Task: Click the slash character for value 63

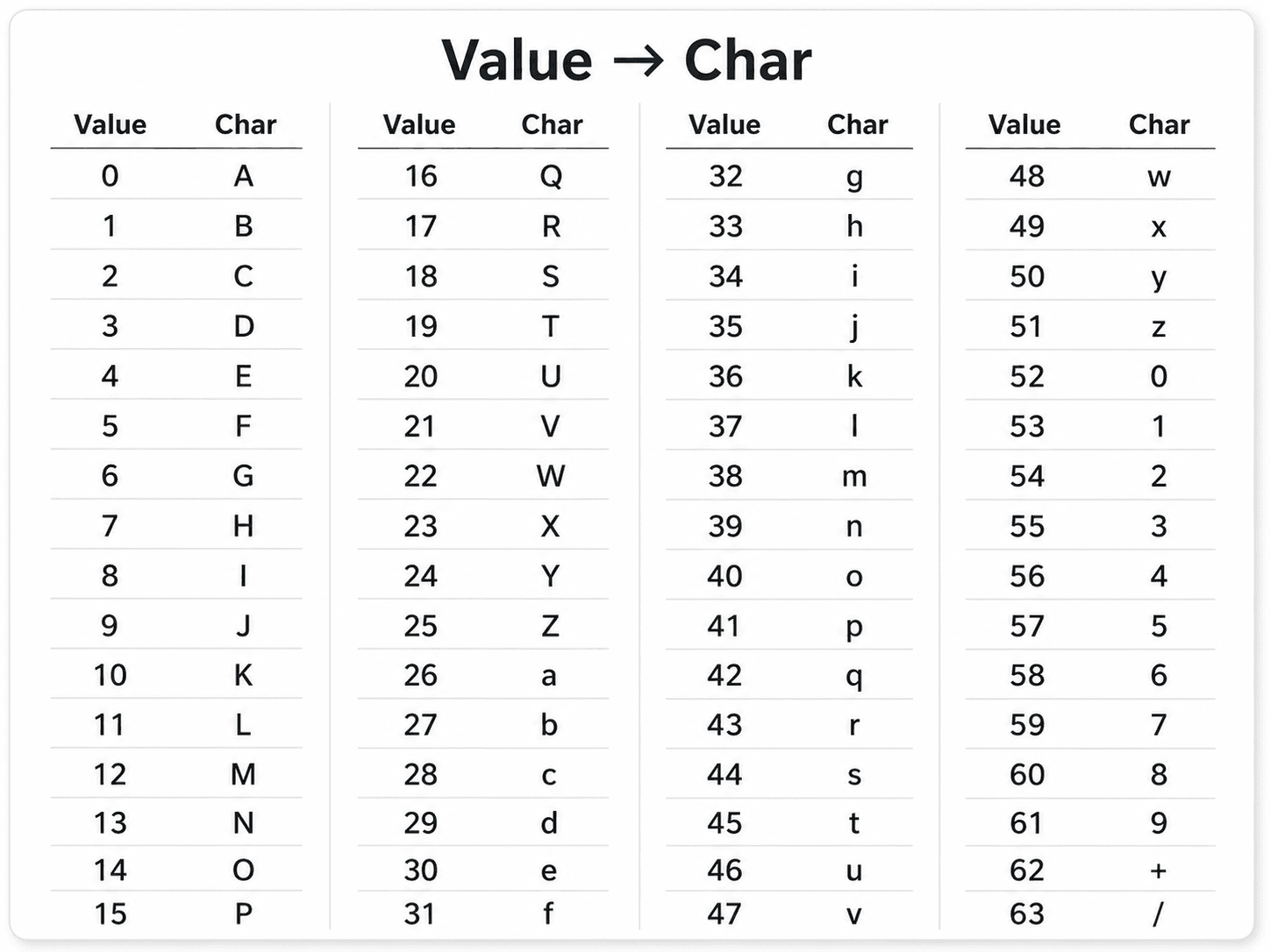Action: pos(1159,913)
